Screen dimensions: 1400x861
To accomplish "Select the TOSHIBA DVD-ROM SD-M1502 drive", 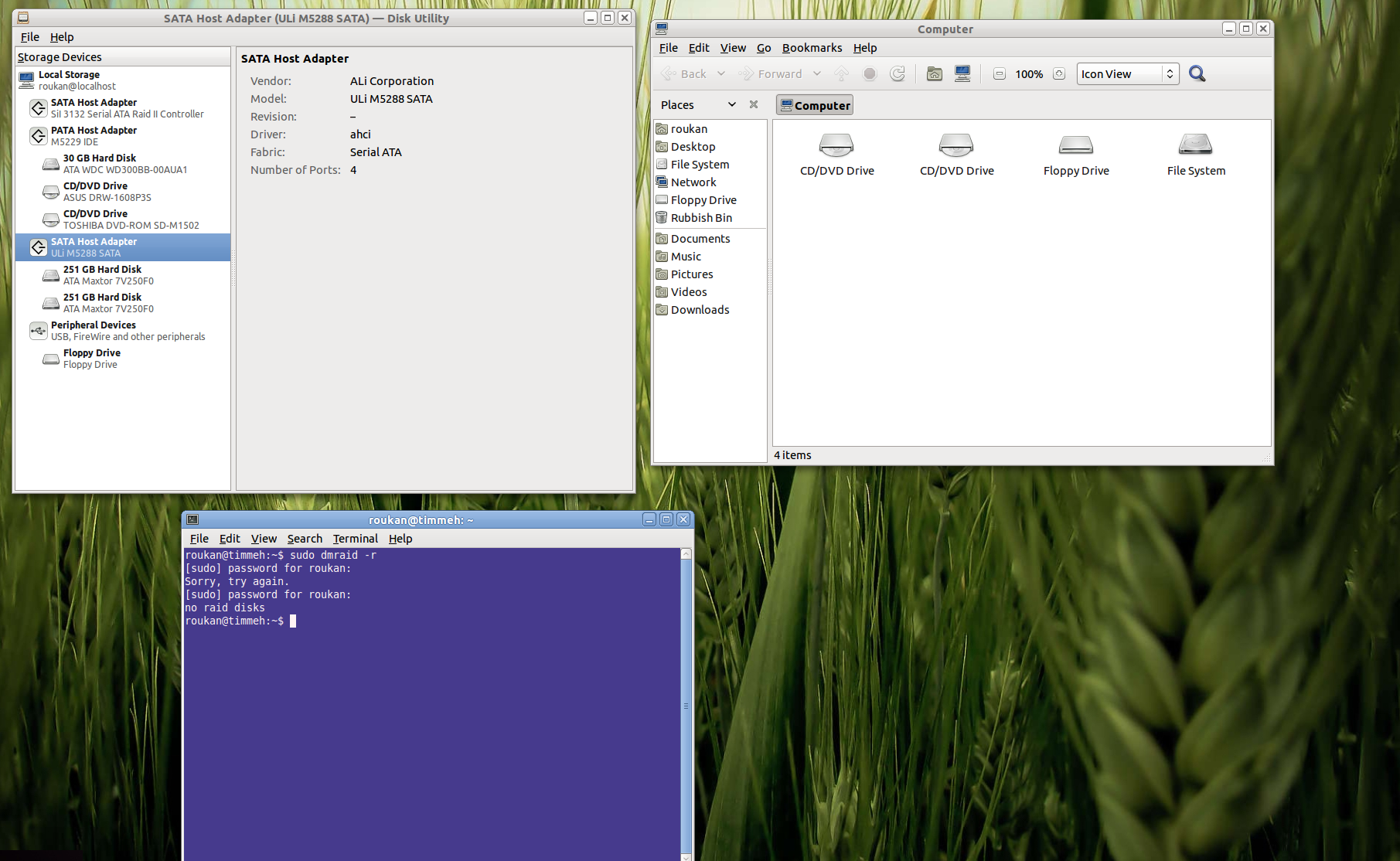I will [x=123, y=220].
